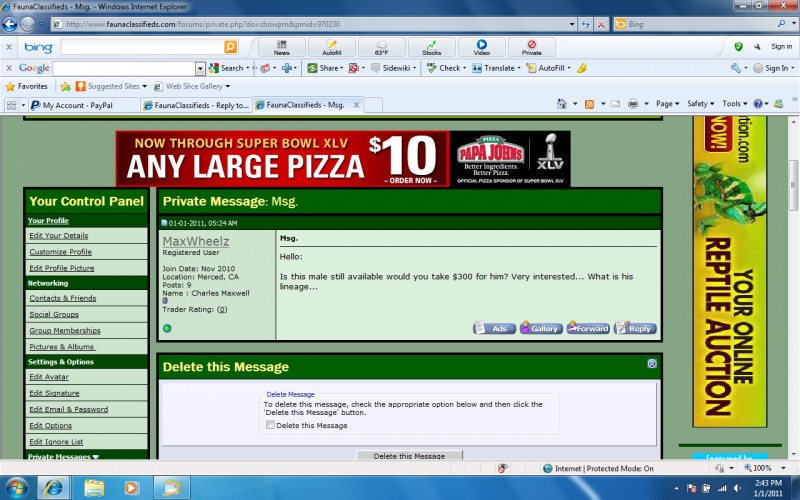Open the Safety menu dropdown
Viewport: 800px width, 500px height.
pos(699,104)
